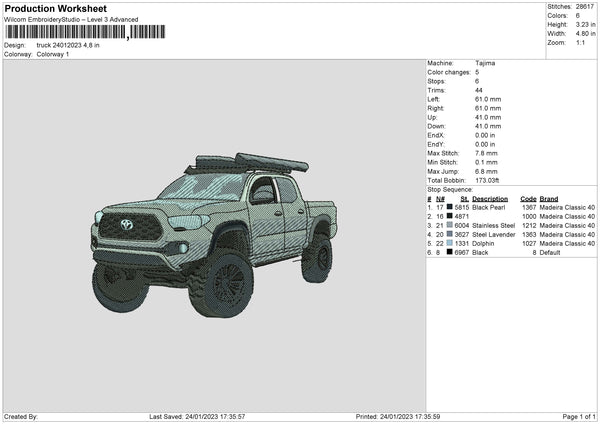Click the truck embroidery design preview
This screenshot has width=600, height=424.
pos(214,235)
